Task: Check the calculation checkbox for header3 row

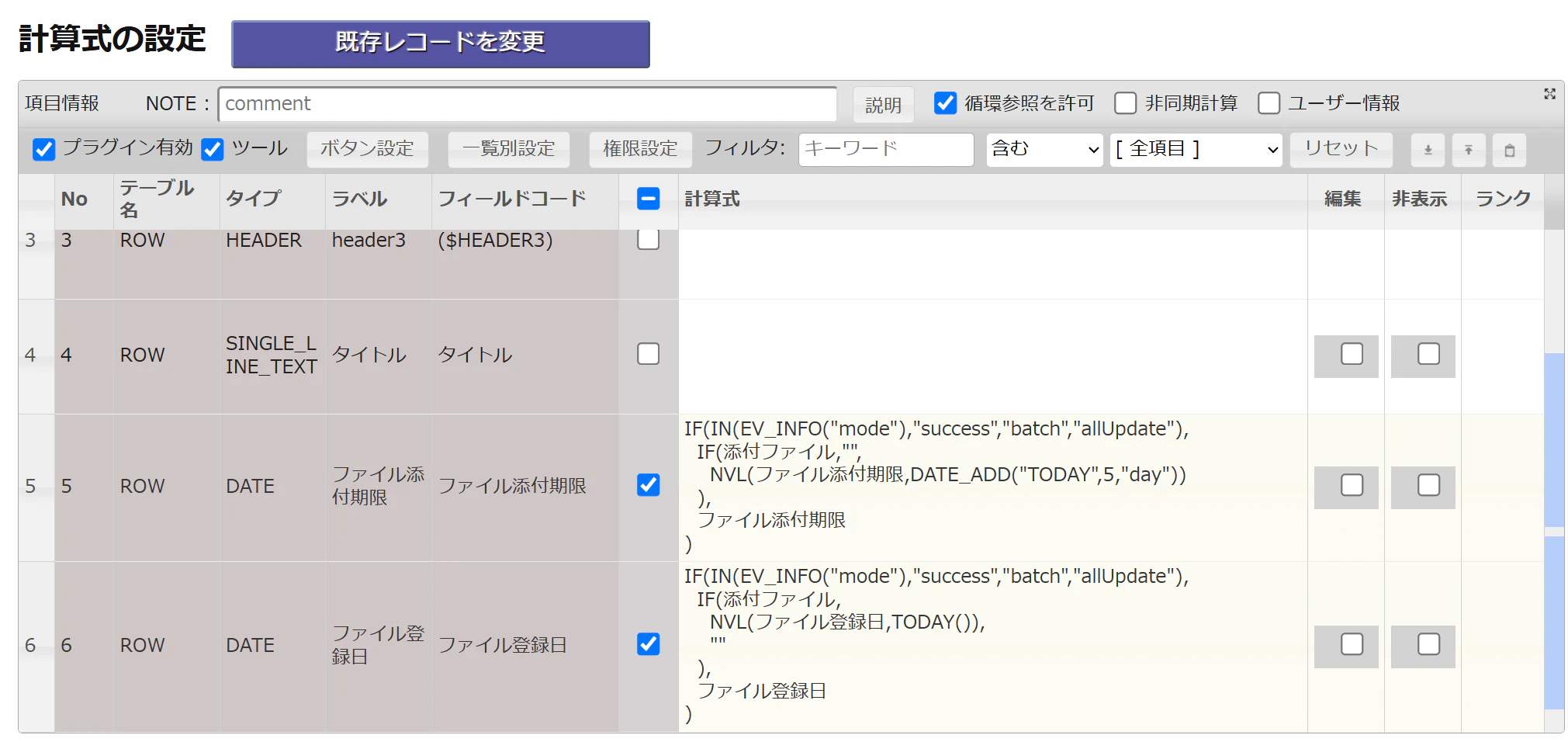Action: click(x=648, y=239)
